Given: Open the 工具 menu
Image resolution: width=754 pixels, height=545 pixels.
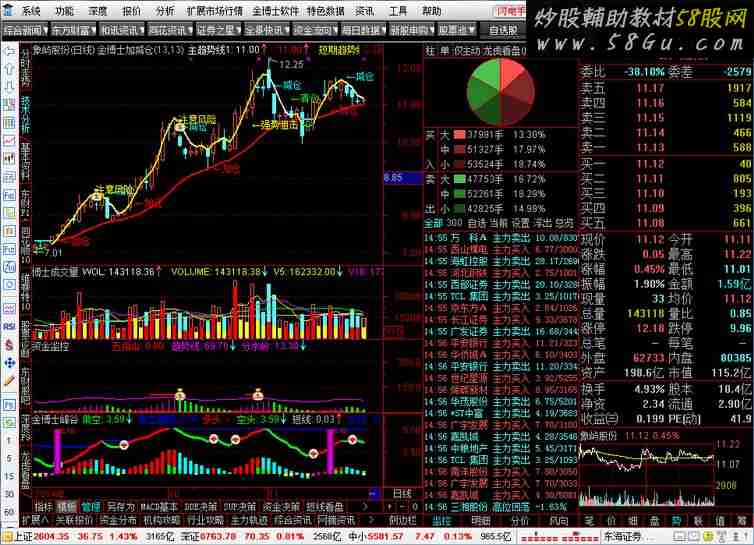Looking at the screenshot, I should [x=398, y=11].
